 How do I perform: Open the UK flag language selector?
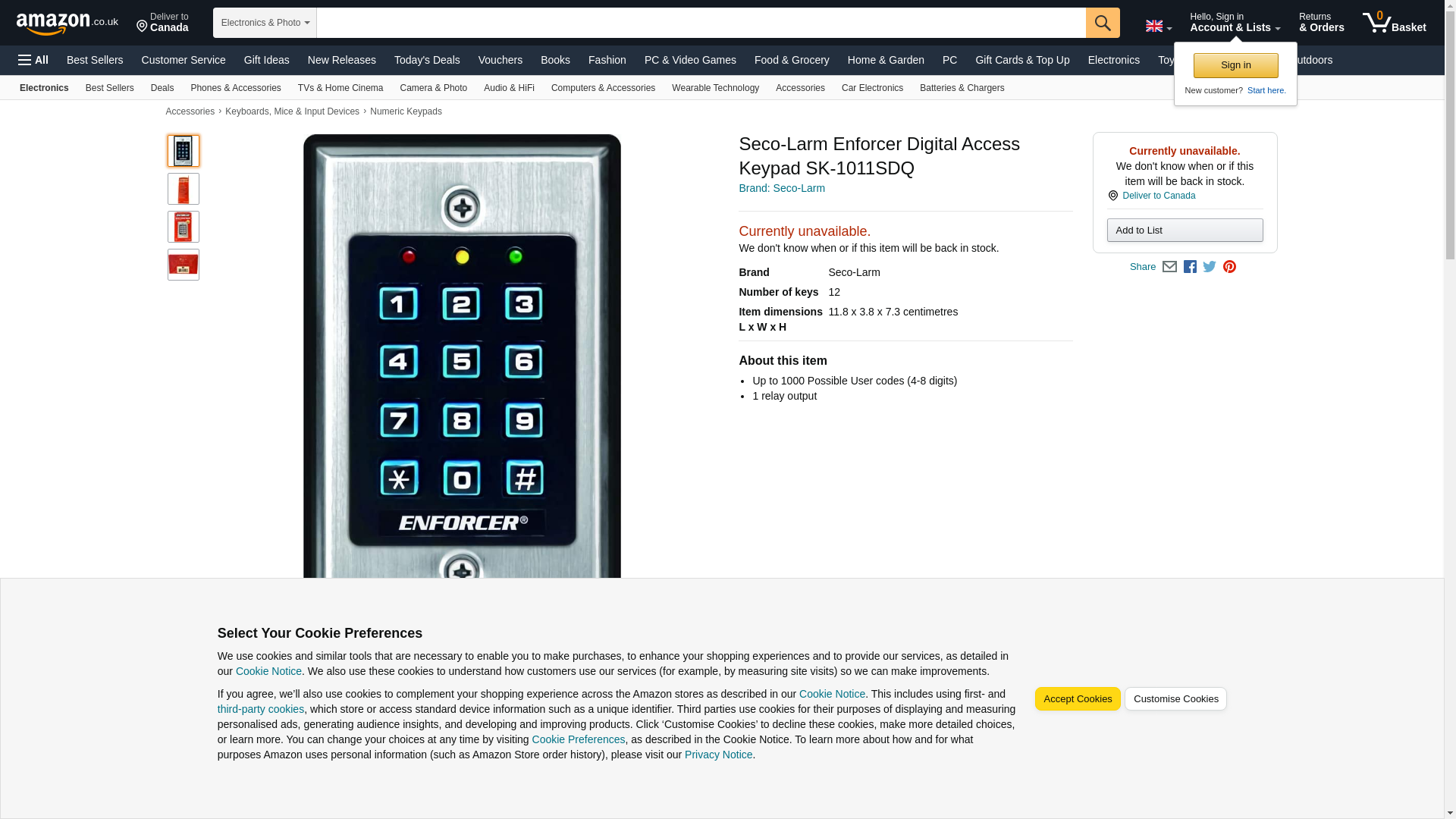tap(1158, 27)
